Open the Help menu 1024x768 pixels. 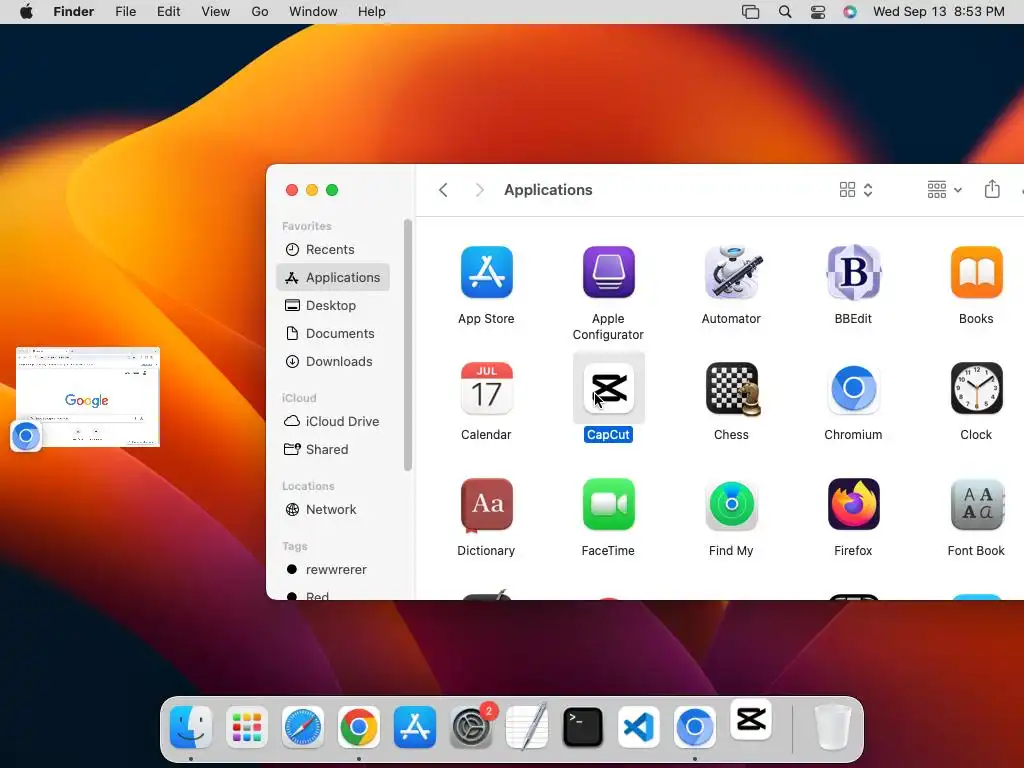(372, 12)
